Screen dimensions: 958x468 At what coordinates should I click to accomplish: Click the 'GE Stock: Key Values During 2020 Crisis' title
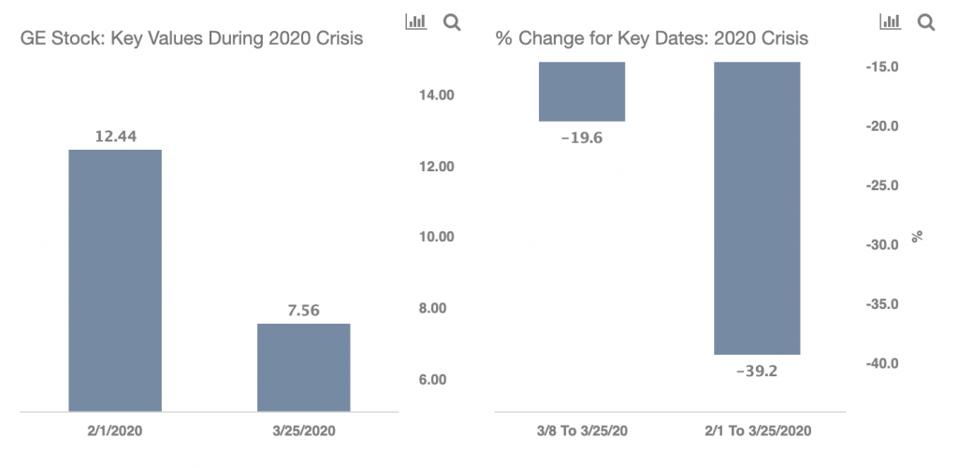pyautogui.click(x=192, y=39)
